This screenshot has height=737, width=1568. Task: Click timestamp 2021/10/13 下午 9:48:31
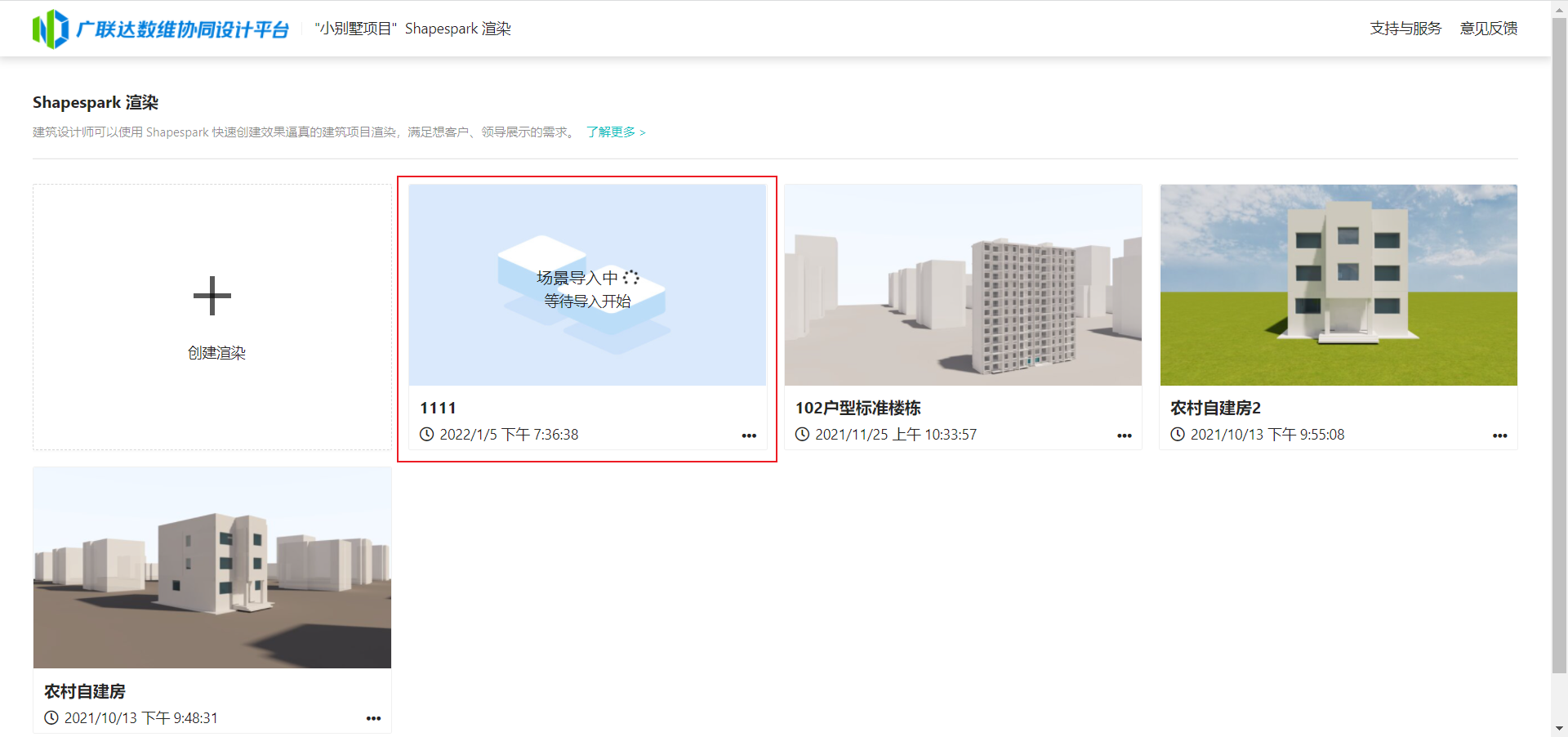pyautogui.click(x=141, y=718)
